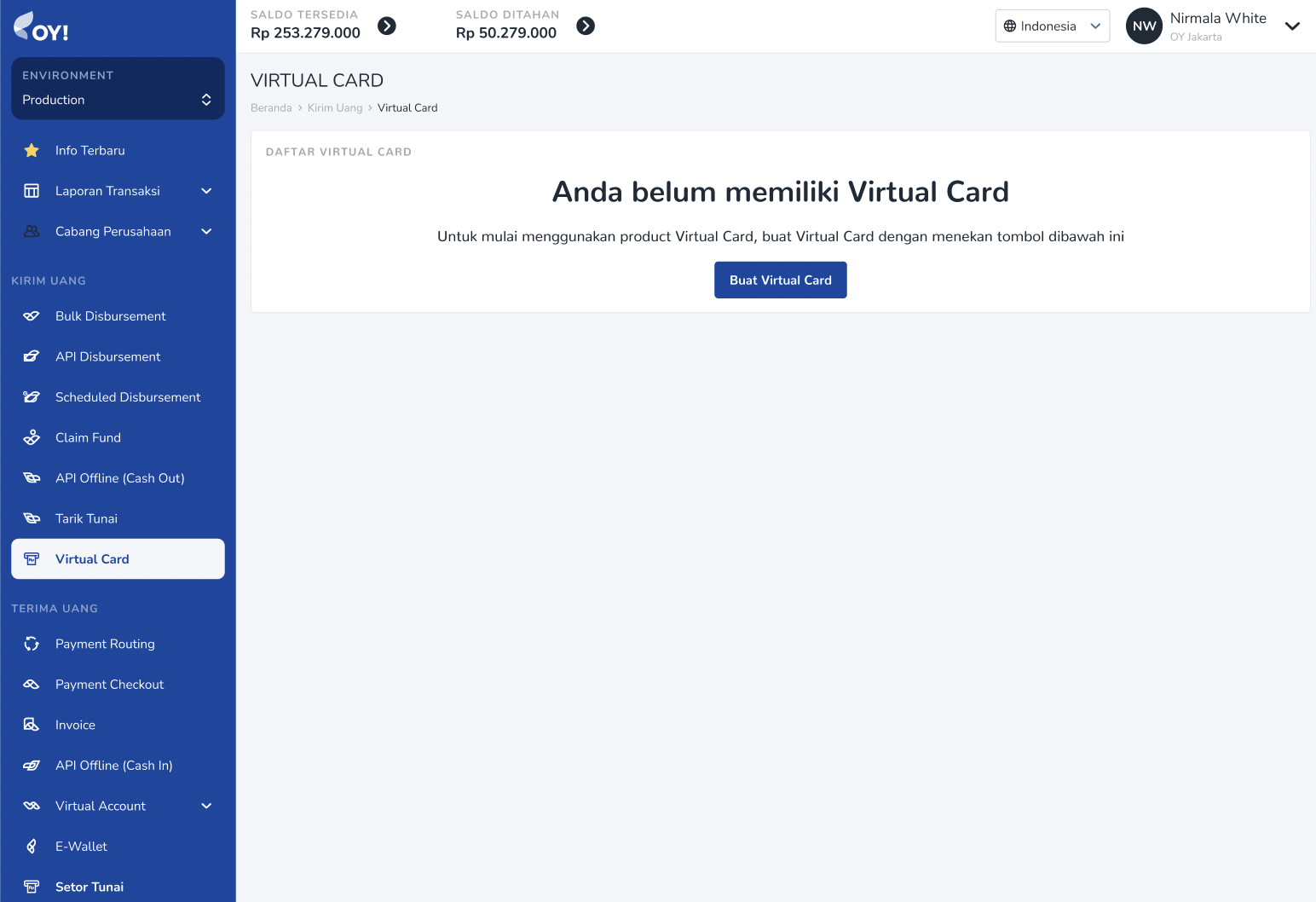The width and height of the screenshot is (1316, 902).
Task: Select Tarik Tunai menu item
Action: coord(118,519)
